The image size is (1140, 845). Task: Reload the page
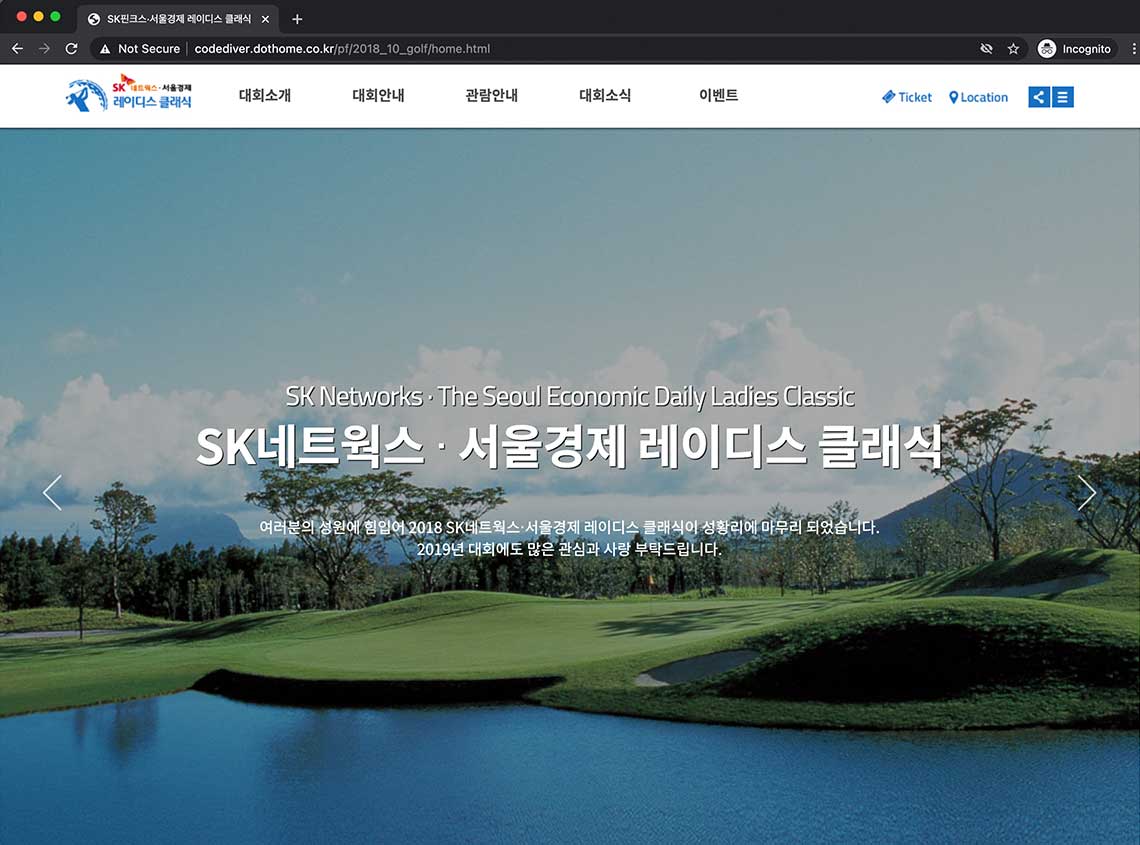[x=71, y=49]
